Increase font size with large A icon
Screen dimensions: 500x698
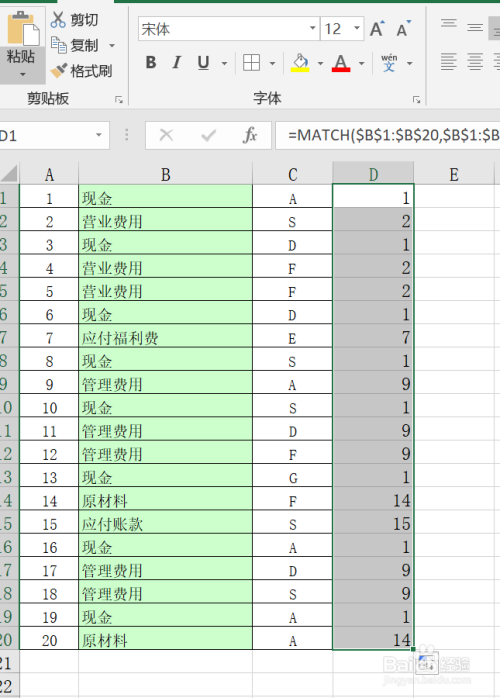(377, 29)
